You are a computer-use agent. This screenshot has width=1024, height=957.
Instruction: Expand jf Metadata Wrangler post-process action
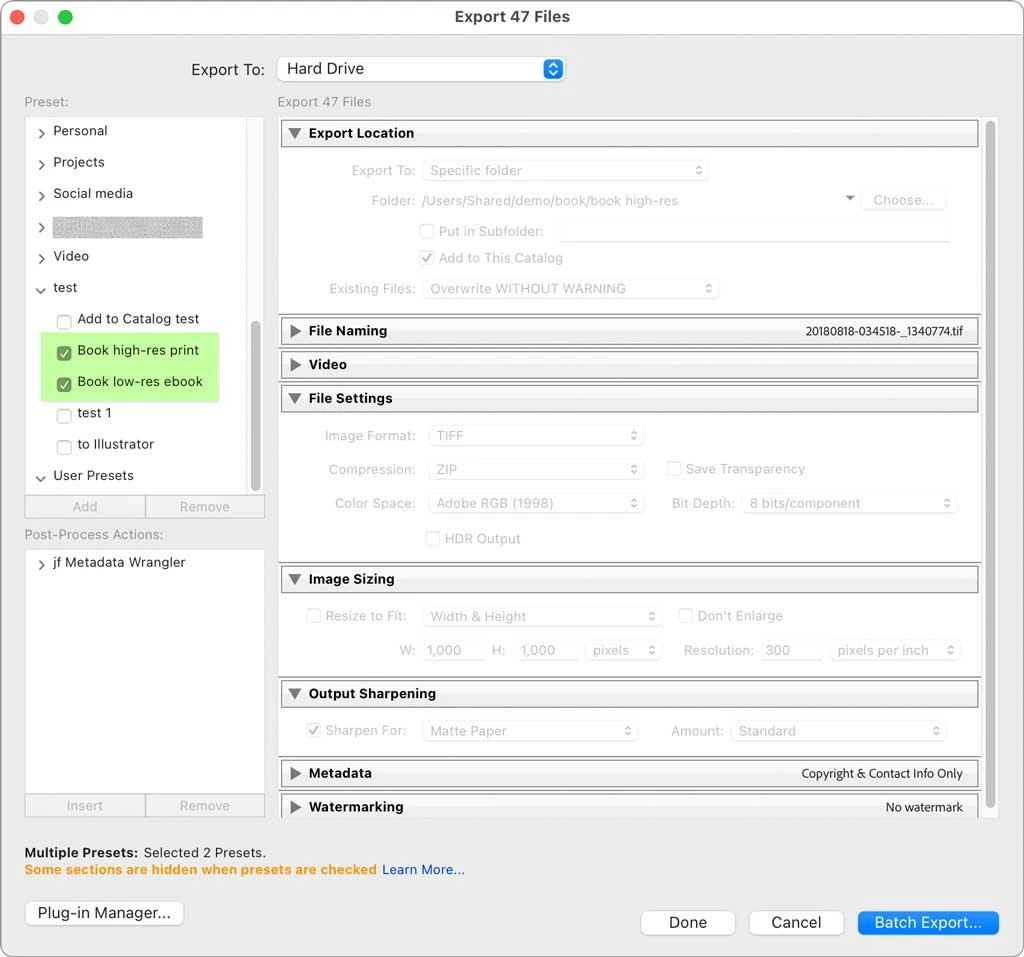(41, 564)
